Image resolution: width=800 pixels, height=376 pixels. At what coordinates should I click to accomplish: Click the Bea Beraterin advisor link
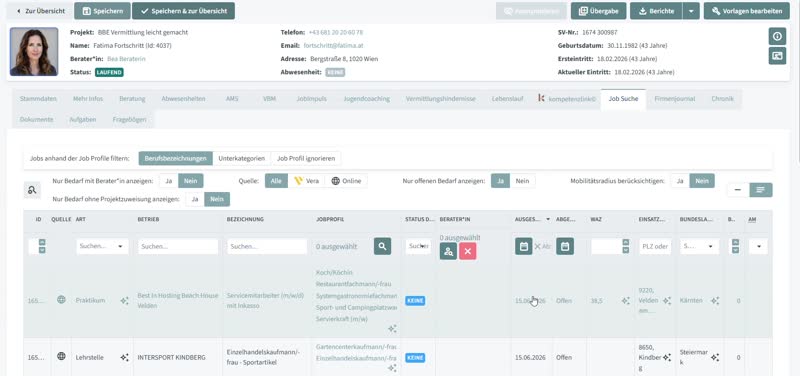coord(126,59)
